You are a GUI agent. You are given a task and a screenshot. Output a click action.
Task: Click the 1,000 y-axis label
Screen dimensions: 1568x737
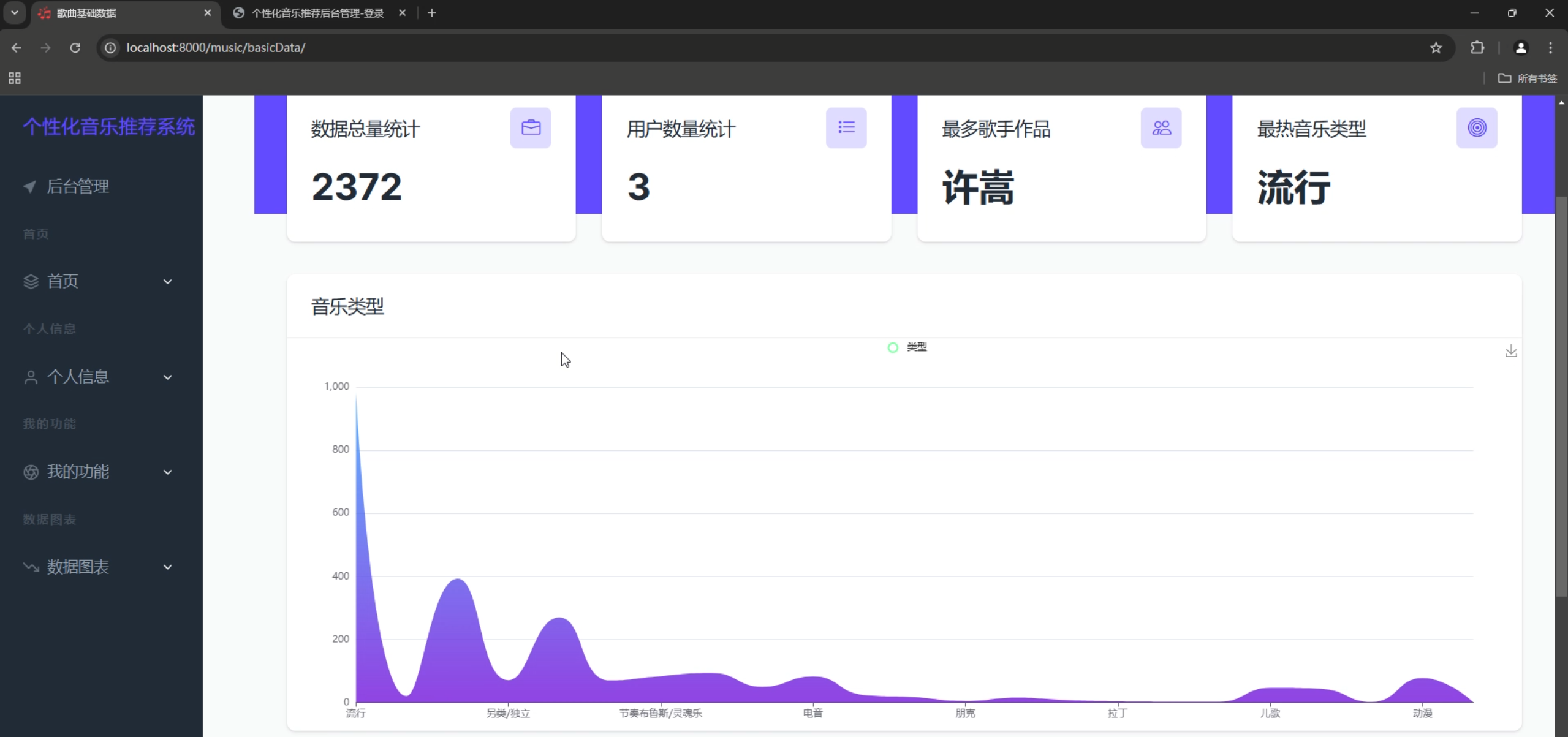pos(336,386)
